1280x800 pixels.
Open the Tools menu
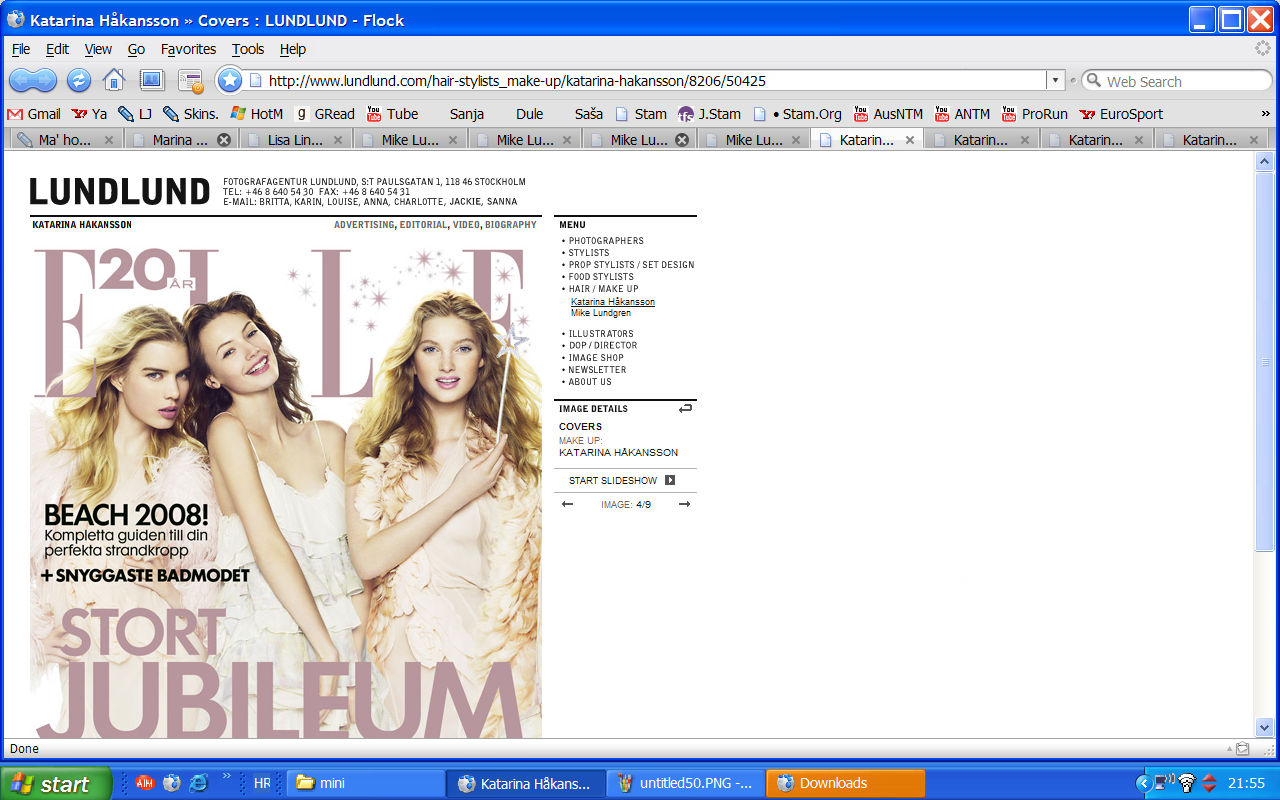[248, 49]
